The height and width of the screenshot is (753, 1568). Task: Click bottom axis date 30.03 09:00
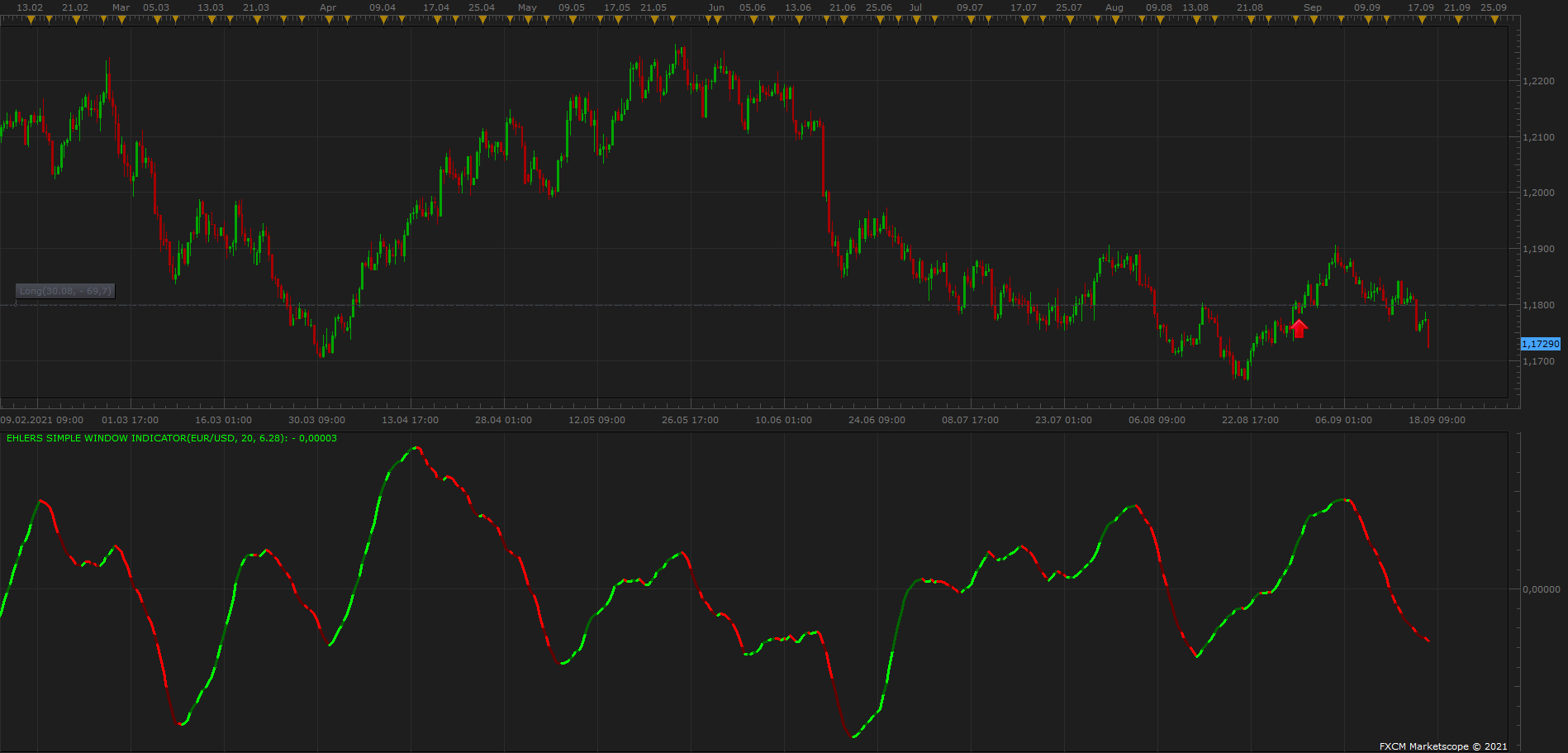317,420
